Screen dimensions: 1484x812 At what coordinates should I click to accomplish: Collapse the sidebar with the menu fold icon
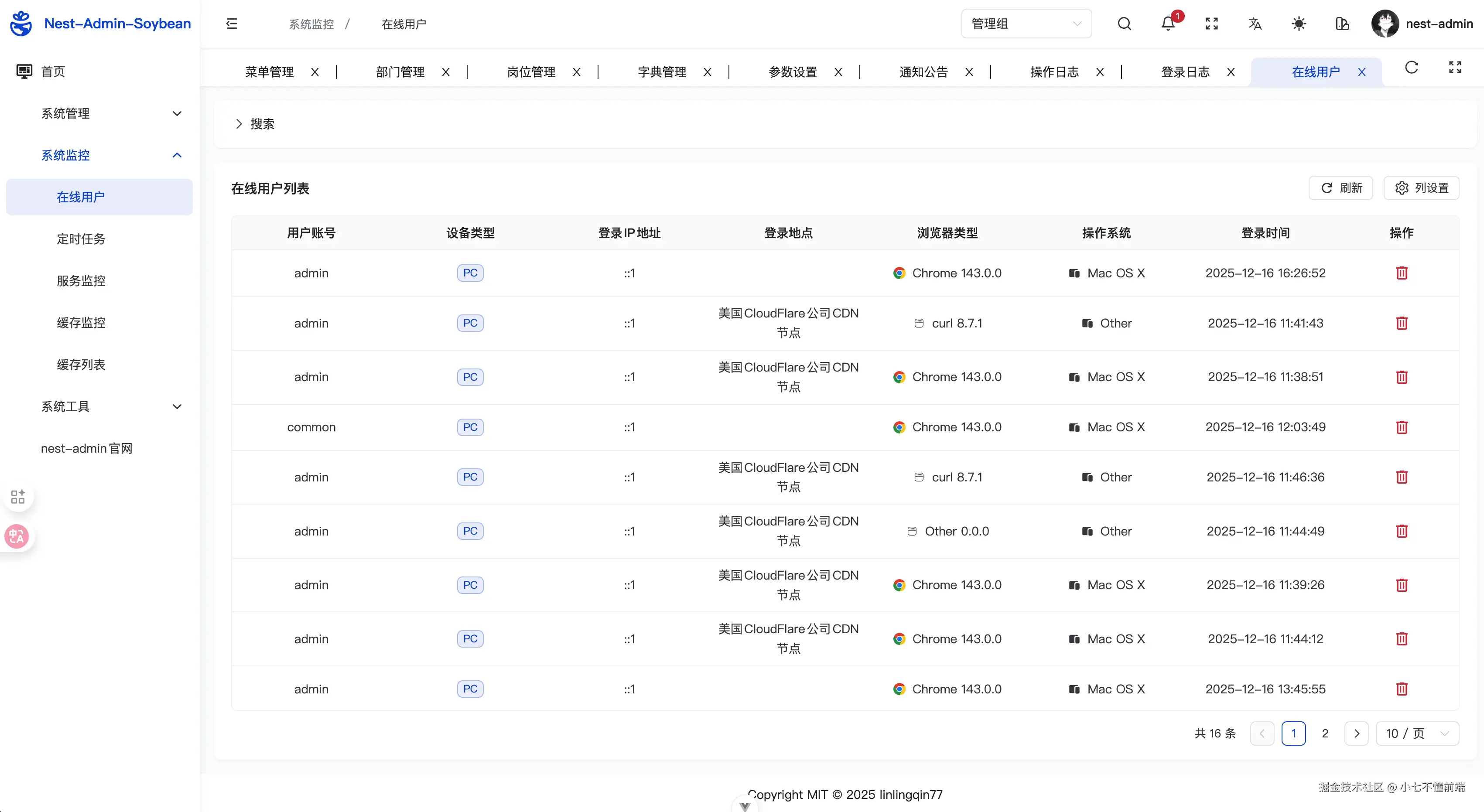click(232, 24)
